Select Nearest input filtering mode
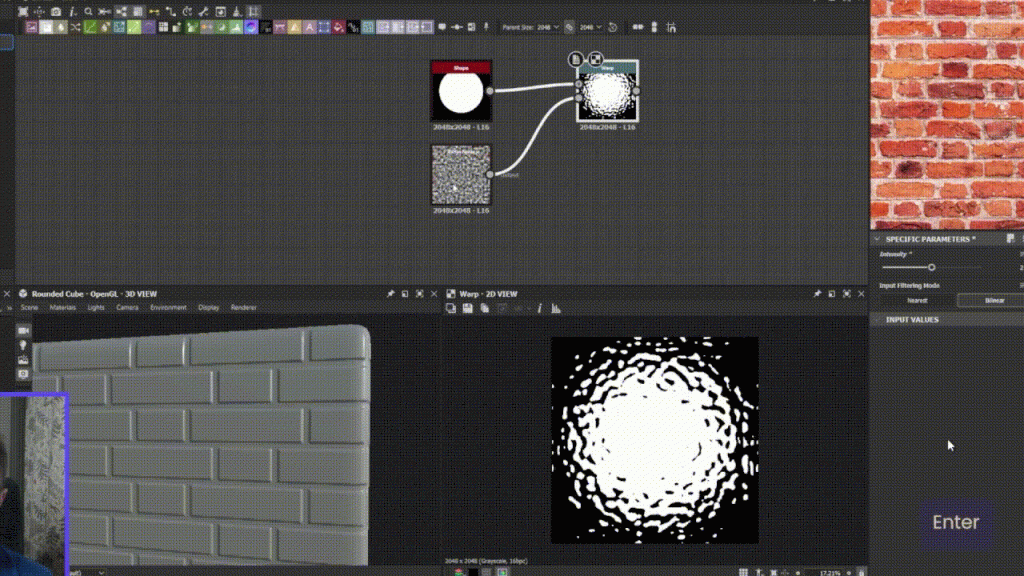 click(x=917, y=300)
